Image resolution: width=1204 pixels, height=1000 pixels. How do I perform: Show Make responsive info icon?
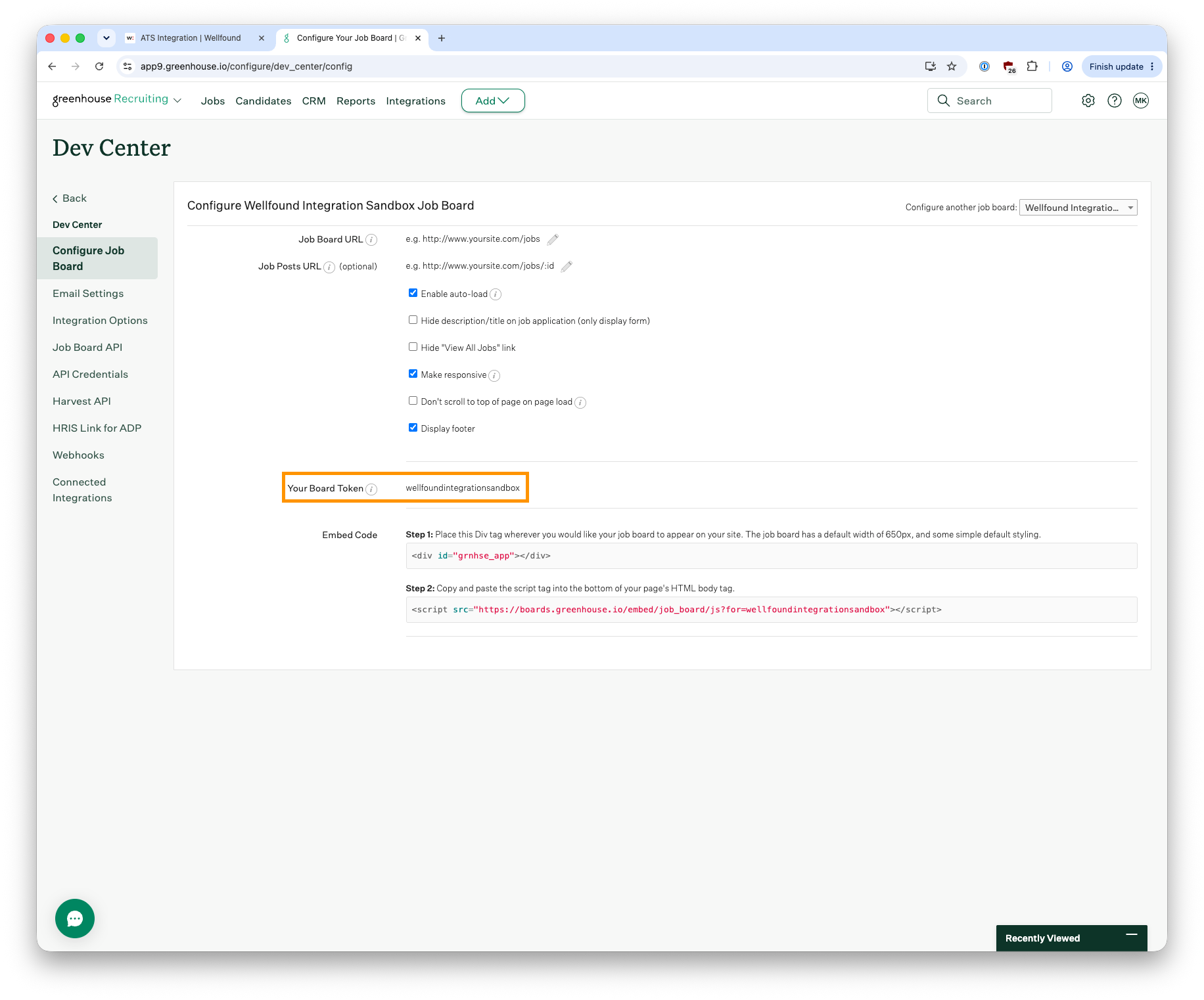[x=494, y=375]
